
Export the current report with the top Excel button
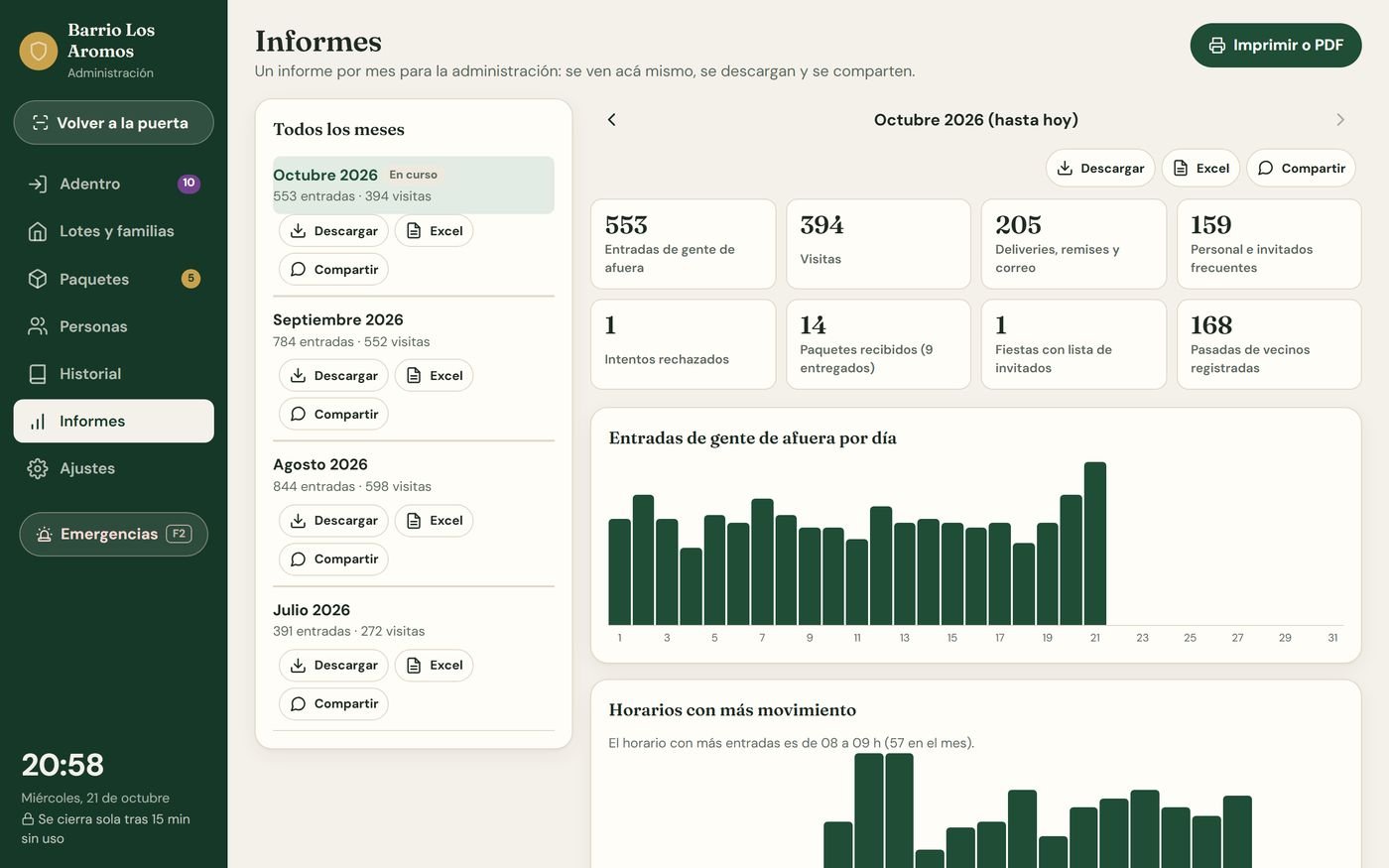pos(1200,169)
